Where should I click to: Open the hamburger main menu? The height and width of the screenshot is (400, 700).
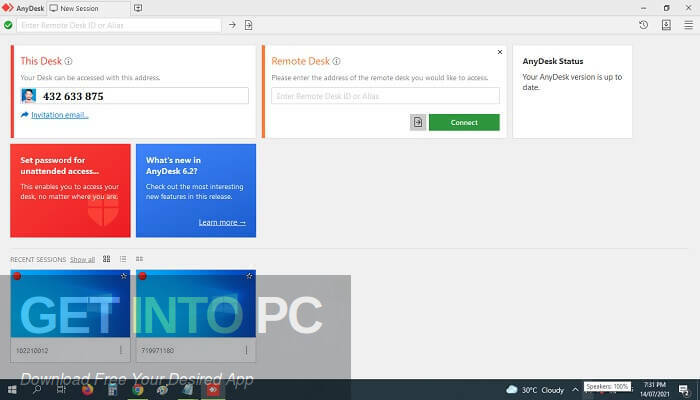pos(688,25)
